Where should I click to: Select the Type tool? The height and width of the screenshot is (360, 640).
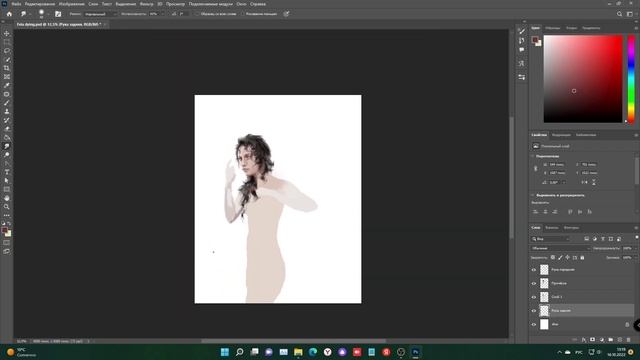(7, 172)
